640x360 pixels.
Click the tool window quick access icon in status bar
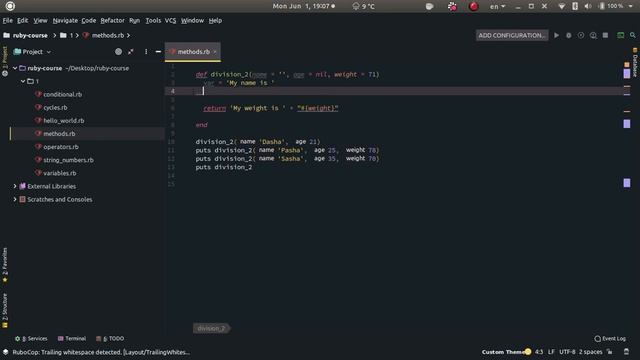coord(6,352)
